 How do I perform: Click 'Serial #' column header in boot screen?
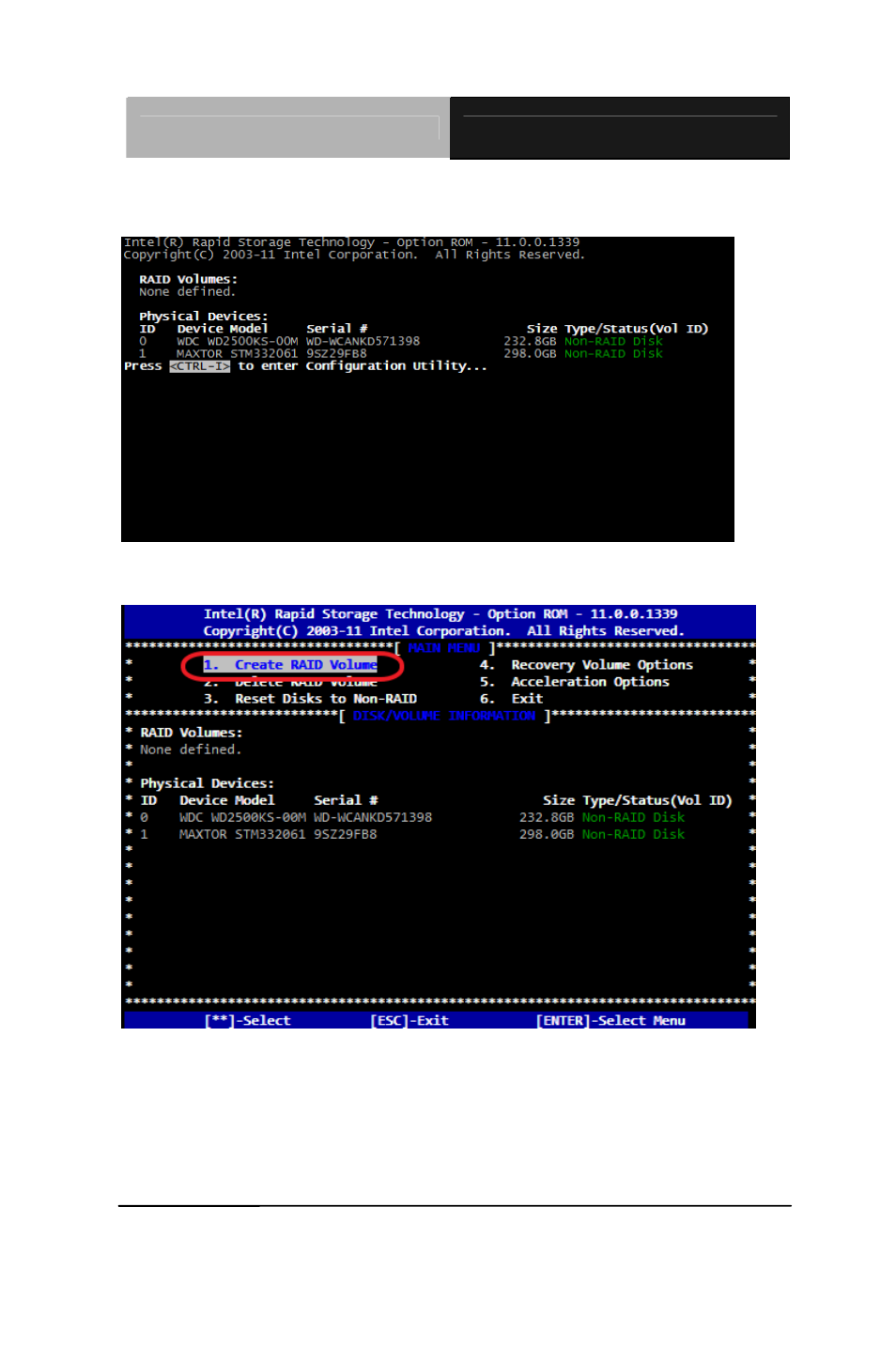point(336,329)
